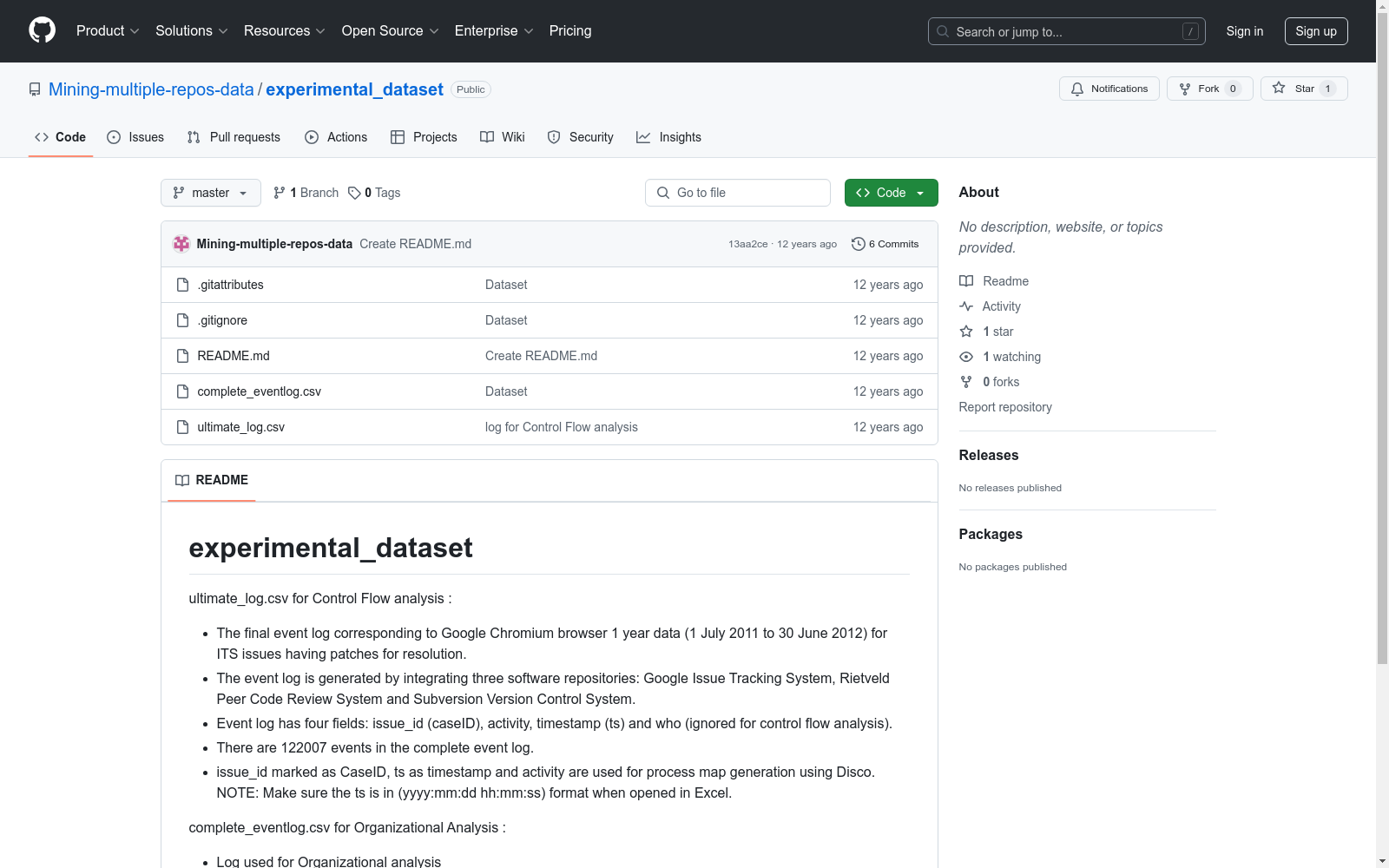Click the Fork count badge showing 0
This screenshot has width=1389, height=868.
click(x=1233, y=89)
